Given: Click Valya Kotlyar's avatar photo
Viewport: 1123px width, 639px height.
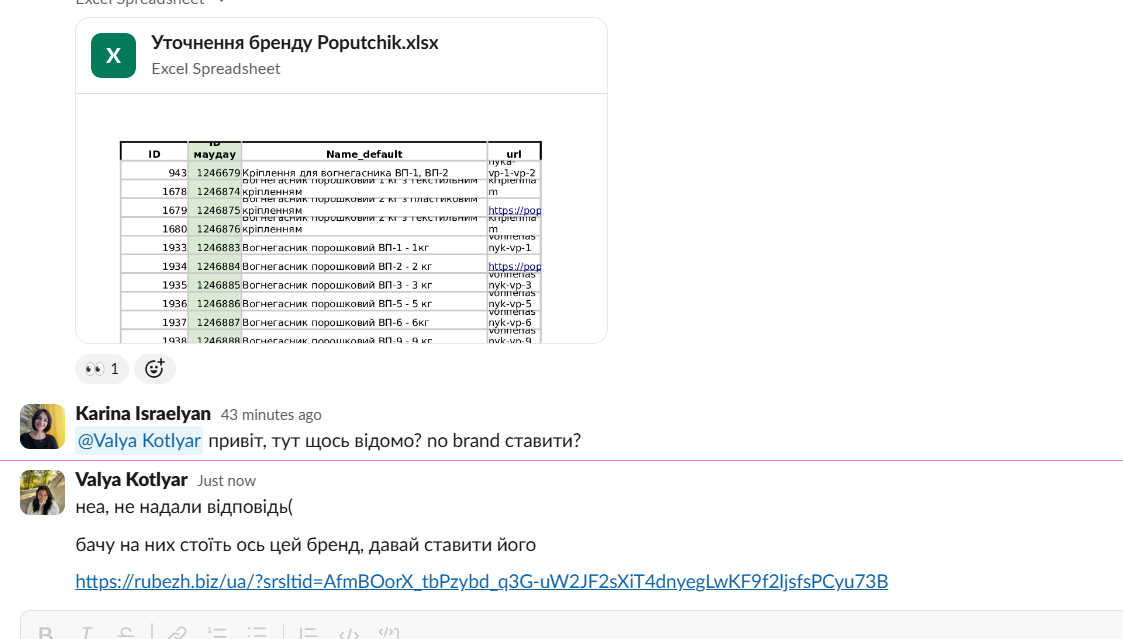Looking at the screenshot, I should 42,492.
